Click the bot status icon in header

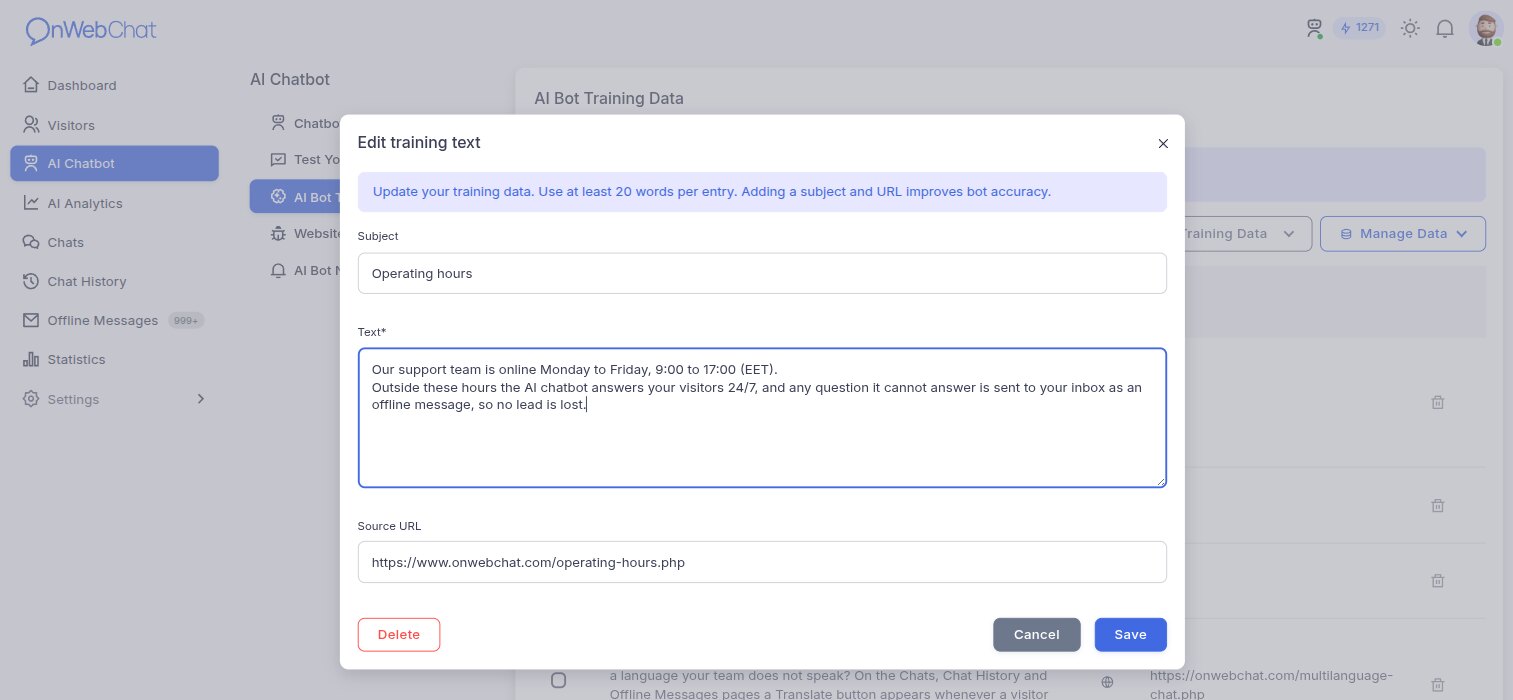click(1314, 29)
